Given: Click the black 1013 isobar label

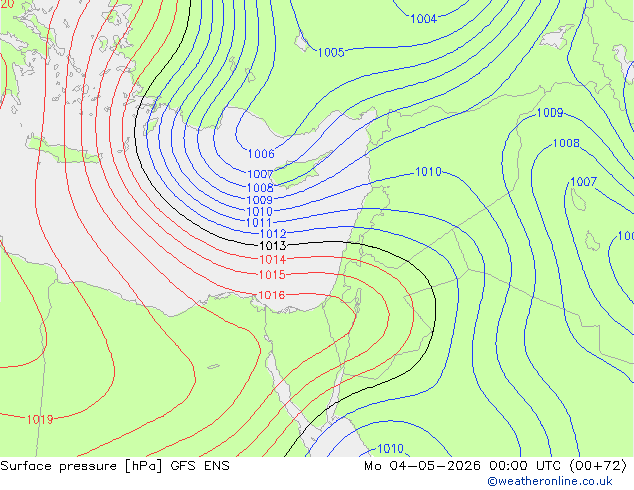Looking at the screenshot, I should 273,245.
